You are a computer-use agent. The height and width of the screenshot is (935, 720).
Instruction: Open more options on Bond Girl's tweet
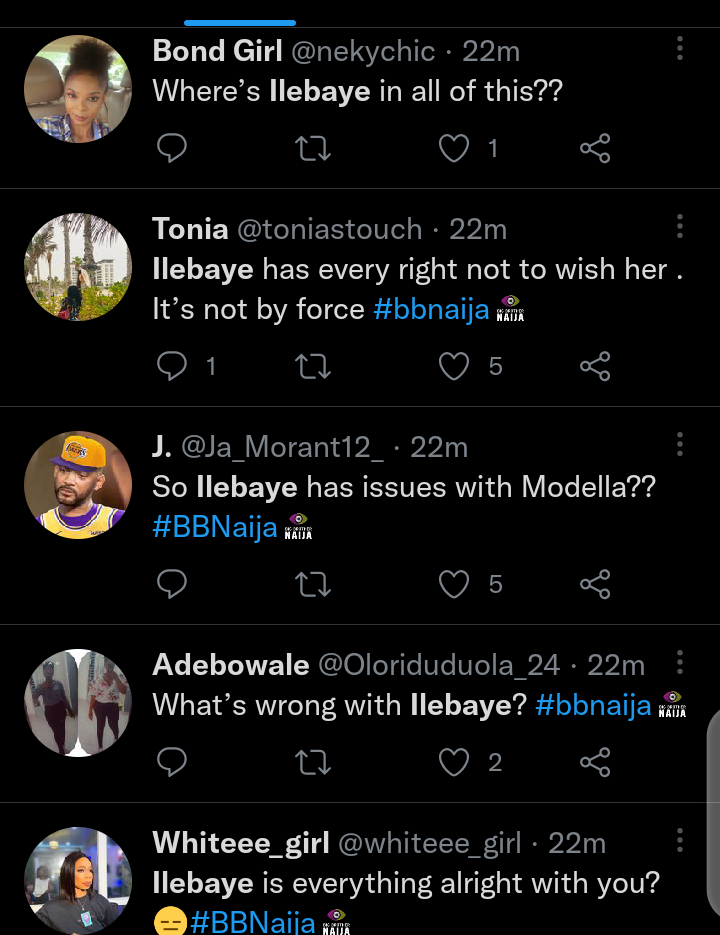tap(679, 48)
